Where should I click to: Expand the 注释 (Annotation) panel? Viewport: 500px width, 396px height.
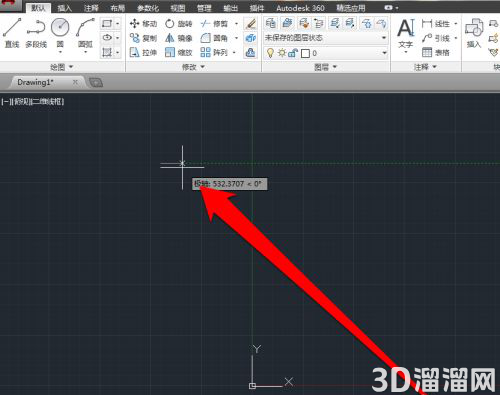(x=425, y=67)
